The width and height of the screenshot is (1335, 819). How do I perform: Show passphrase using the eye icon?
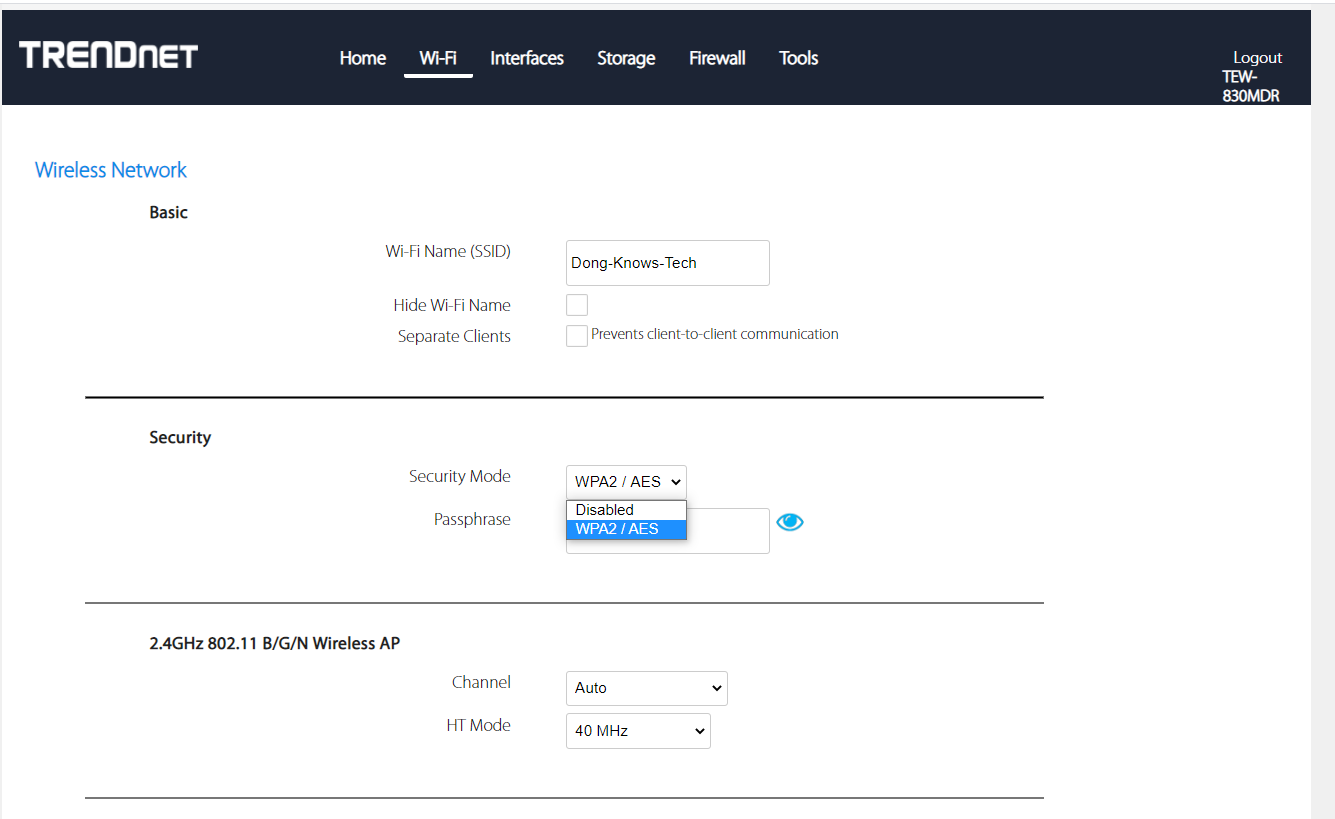click(790, 522)
